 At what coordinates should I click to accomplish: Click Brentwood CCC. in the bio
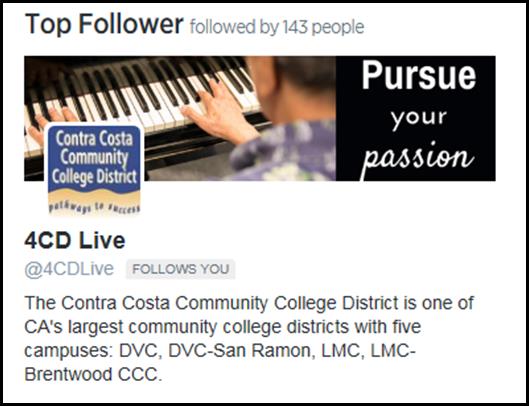[x=93, y=375]
